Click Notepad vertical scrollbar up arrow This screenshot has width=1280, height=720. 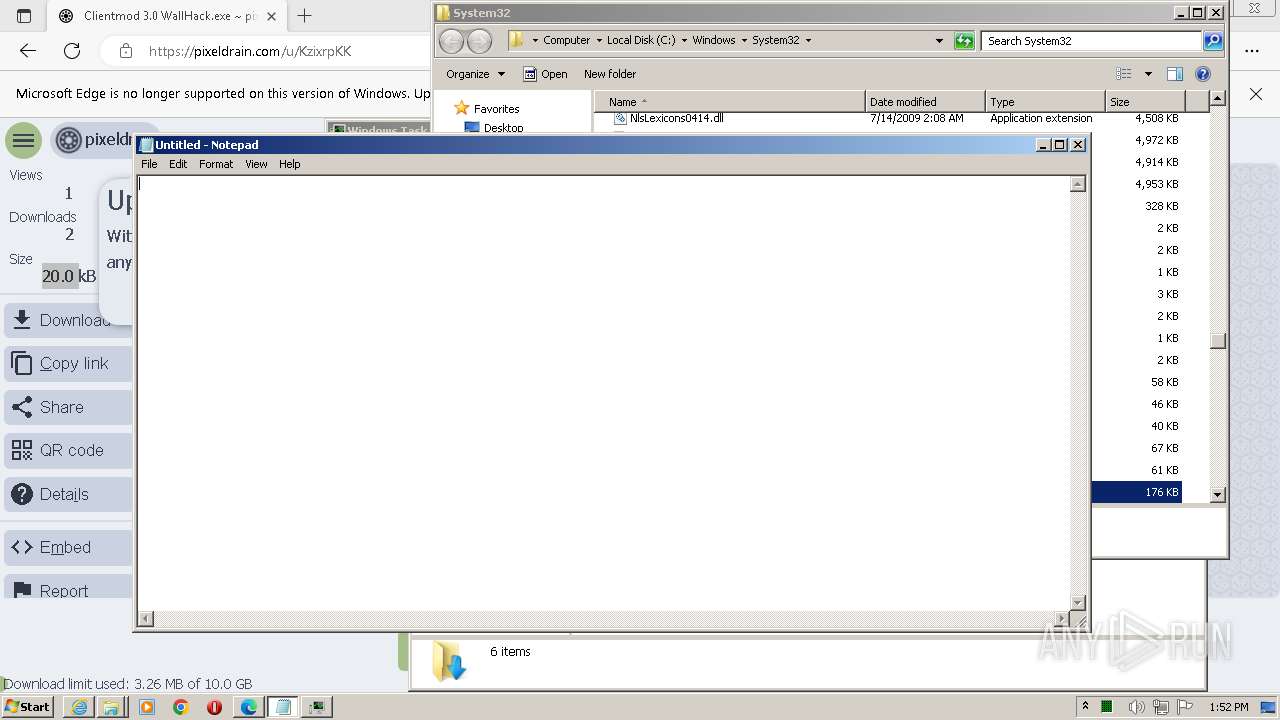pos(1078,184)
